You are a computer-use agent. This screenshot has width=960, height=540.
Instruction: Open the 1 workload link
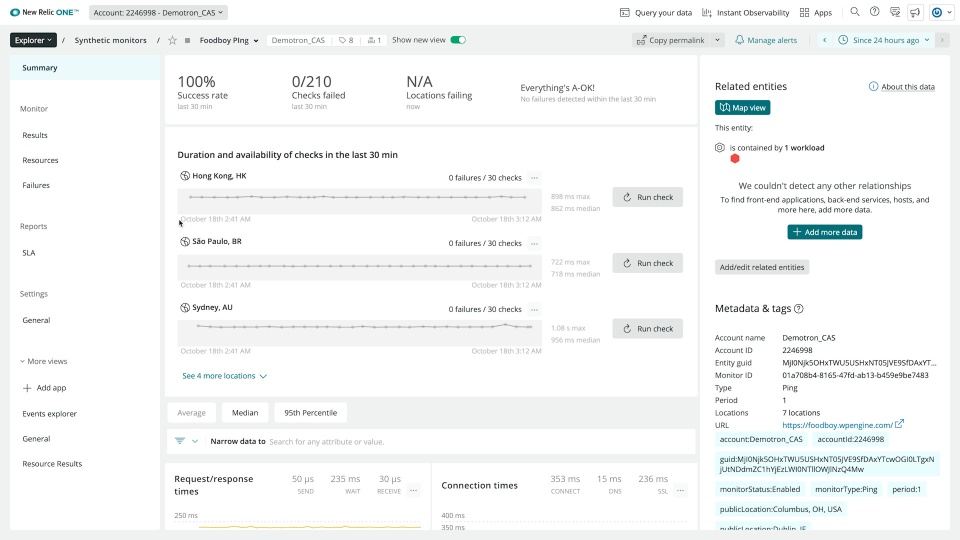(804, 148)
